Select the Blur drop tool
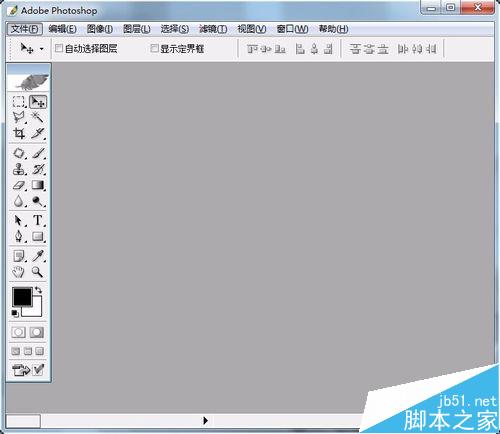500x434 pixels. click(19, 201)
